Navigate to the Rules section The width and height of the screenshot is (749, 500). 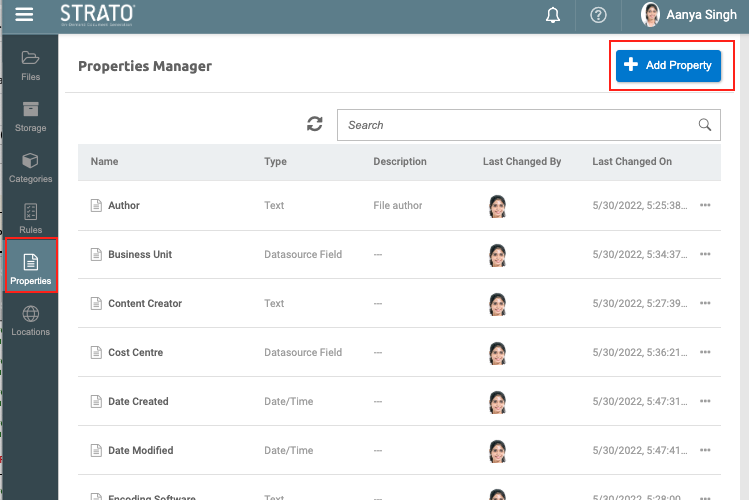pos(30,218)
